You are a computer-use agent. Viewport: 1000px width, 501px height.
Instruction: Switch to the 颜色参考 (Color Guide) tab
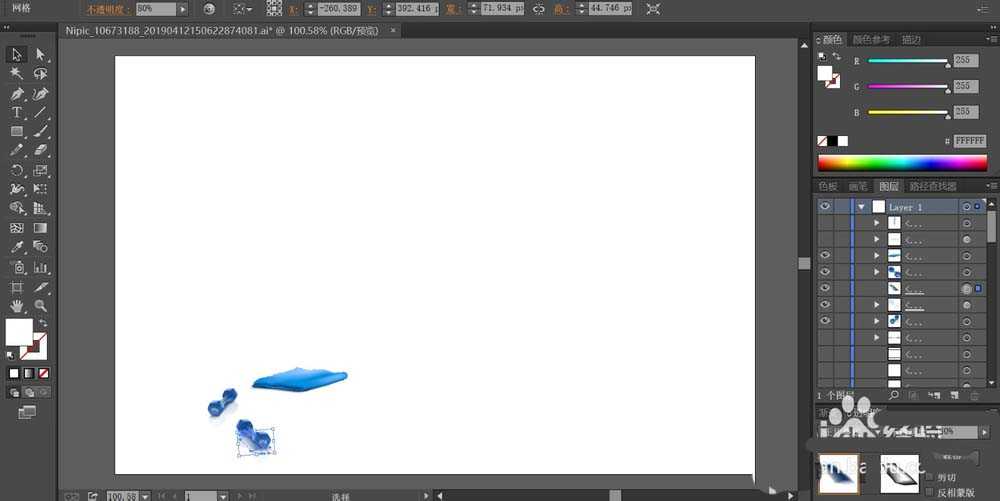pyautogui.click(x=871, y=40)
